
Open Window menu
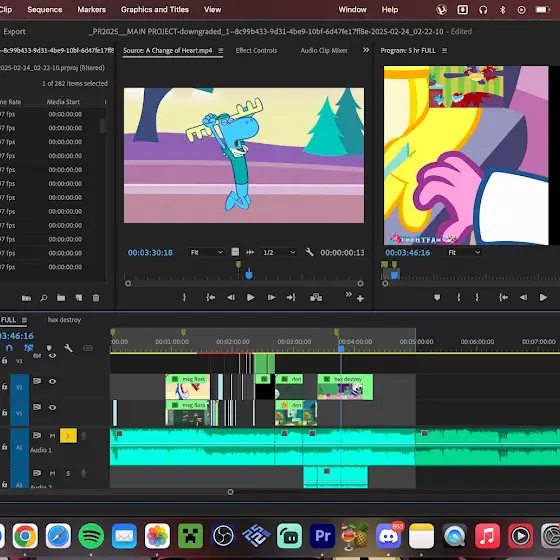click(352, 10)
